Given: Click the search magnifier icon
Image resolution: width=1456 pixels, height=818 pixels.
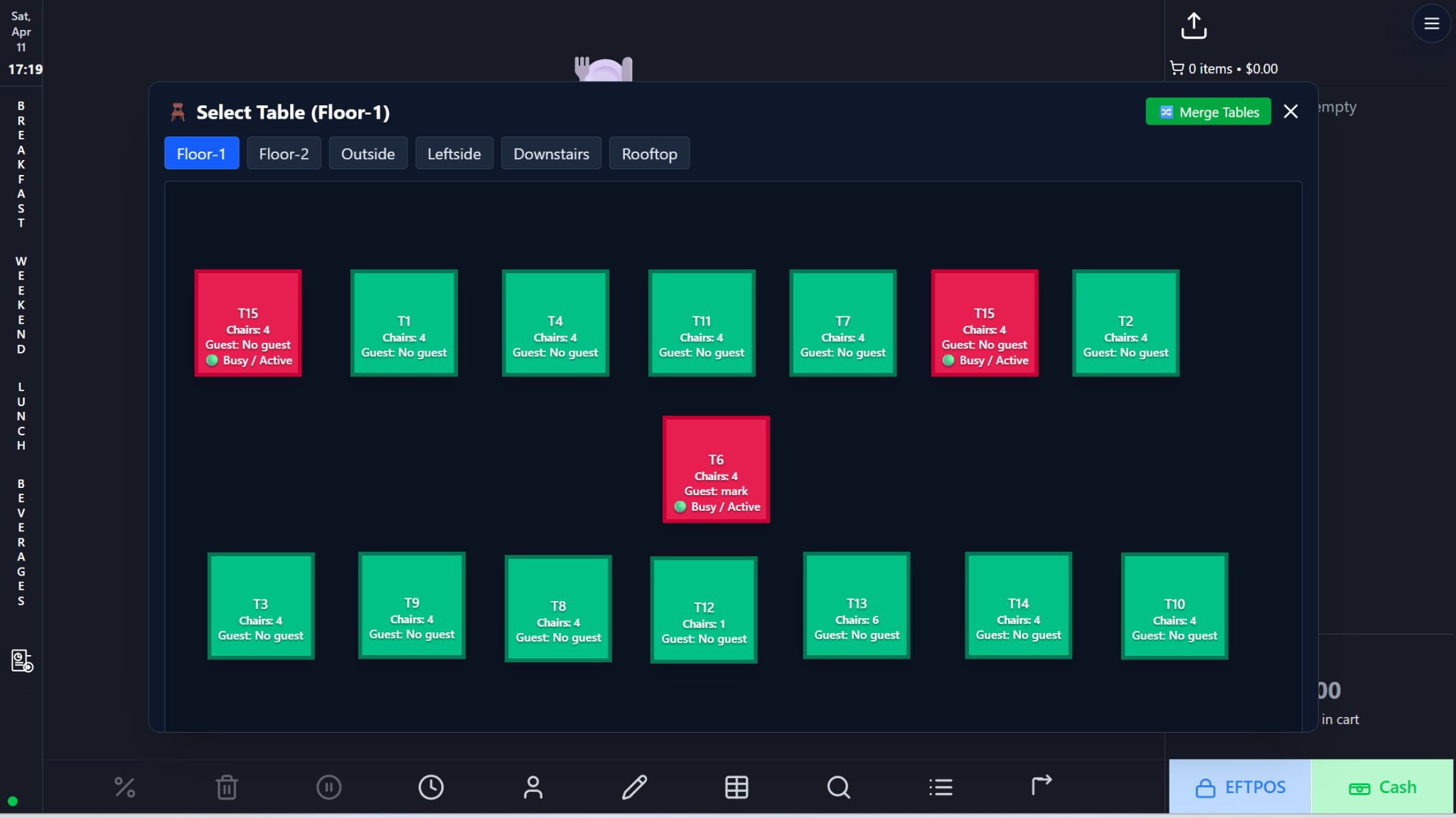Looking at the screenshot, I should point(839,787).
